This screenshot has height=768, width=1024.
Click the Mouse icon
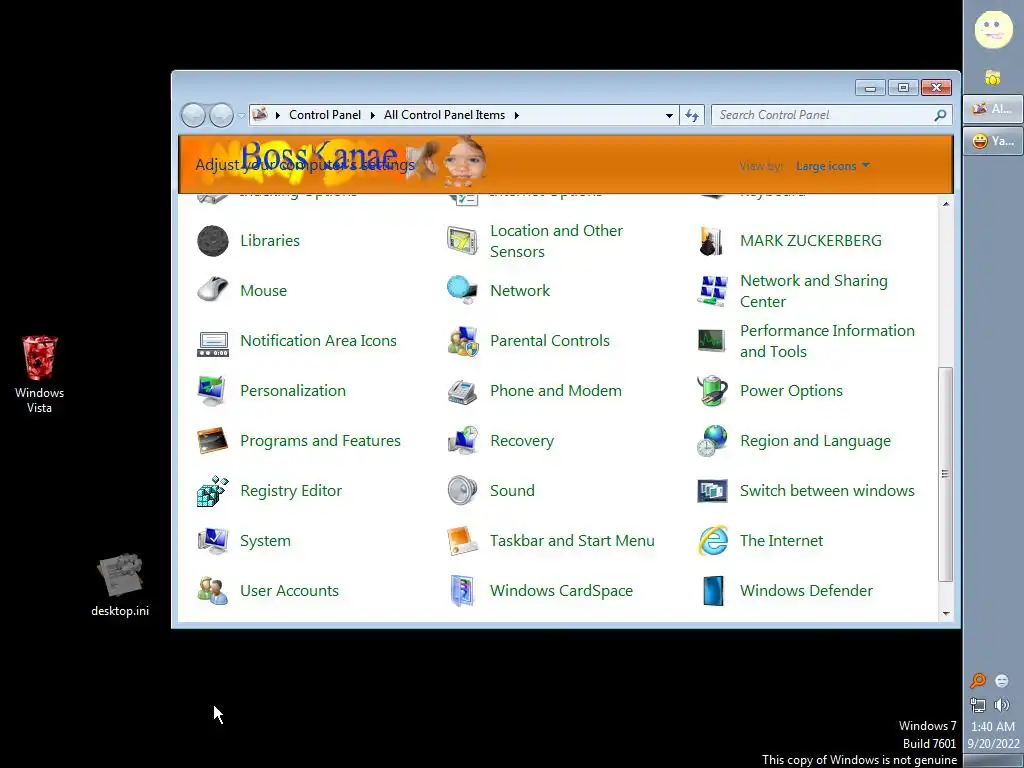[x=213, y=291]
